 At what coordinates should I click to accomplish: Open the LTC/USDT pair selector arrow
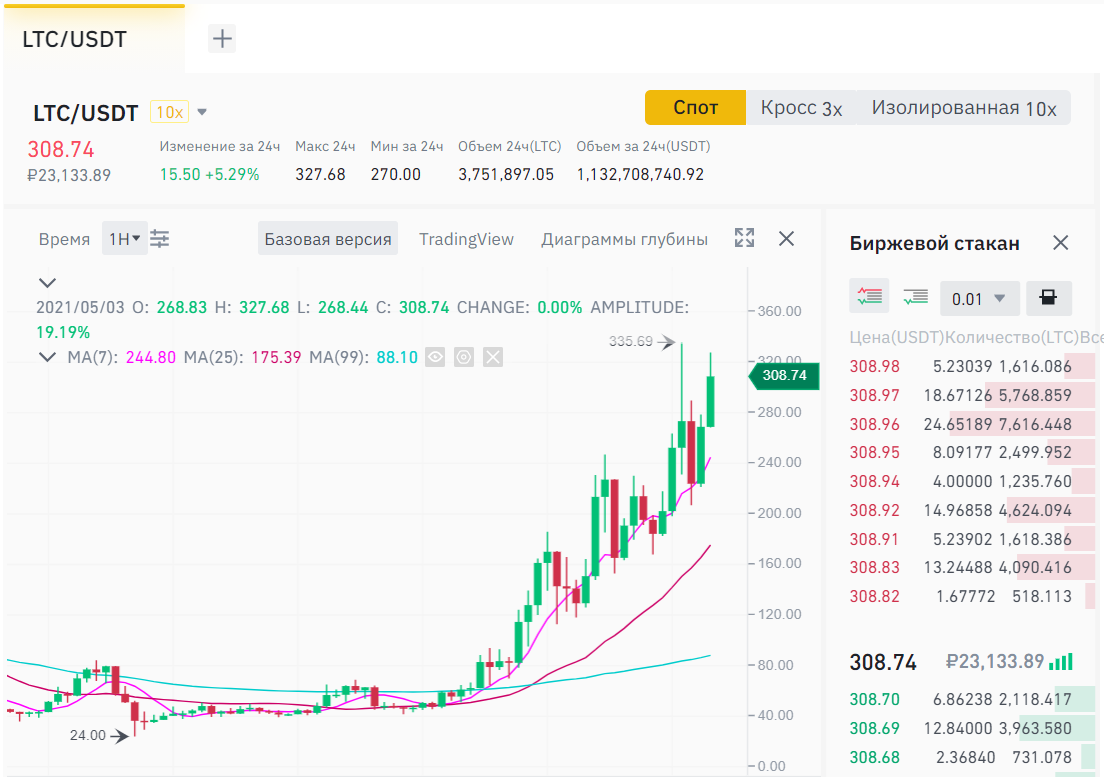202,112
